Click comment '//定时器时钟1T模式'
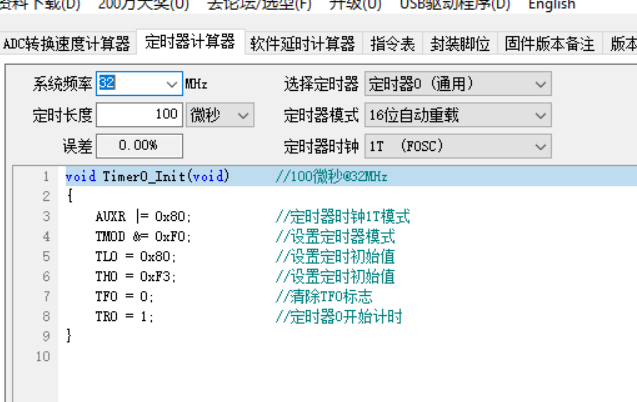Screen dimensions: 637x402 [x=343, y=216]
